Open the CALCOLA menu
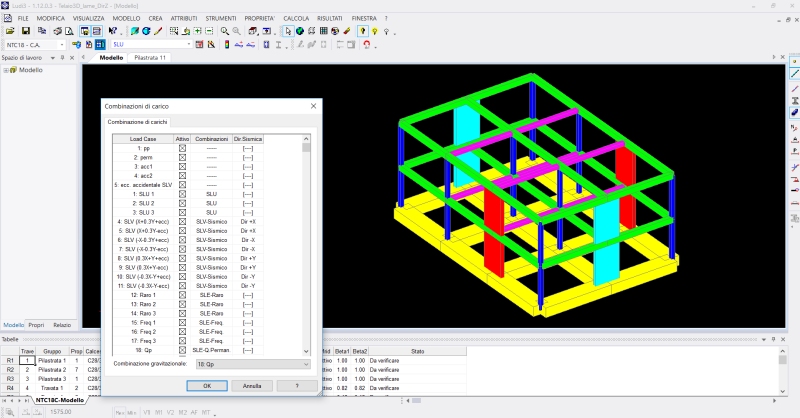Screen dimensions: 800x418 point(296,18)
